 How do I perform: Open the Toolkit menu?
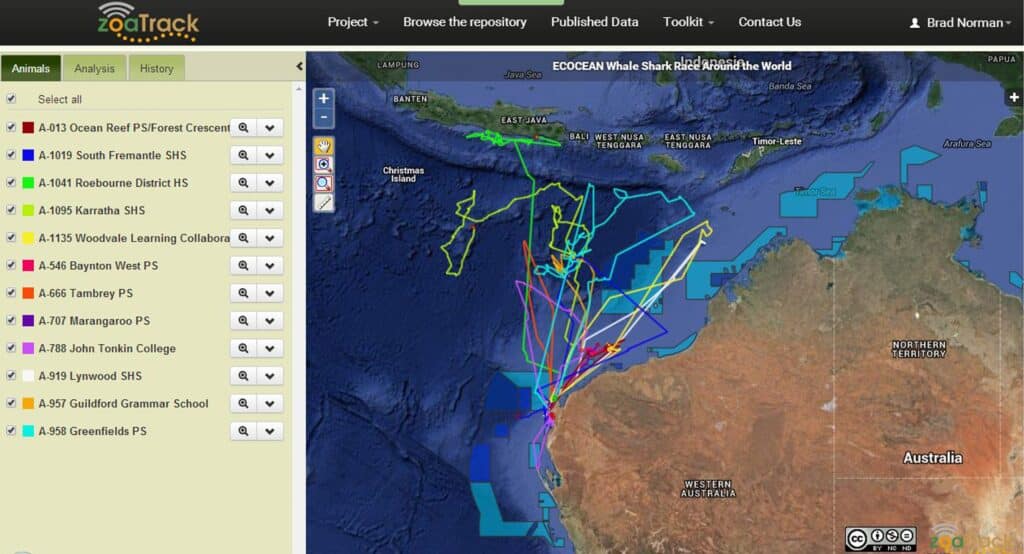click(x=688, y=22)
